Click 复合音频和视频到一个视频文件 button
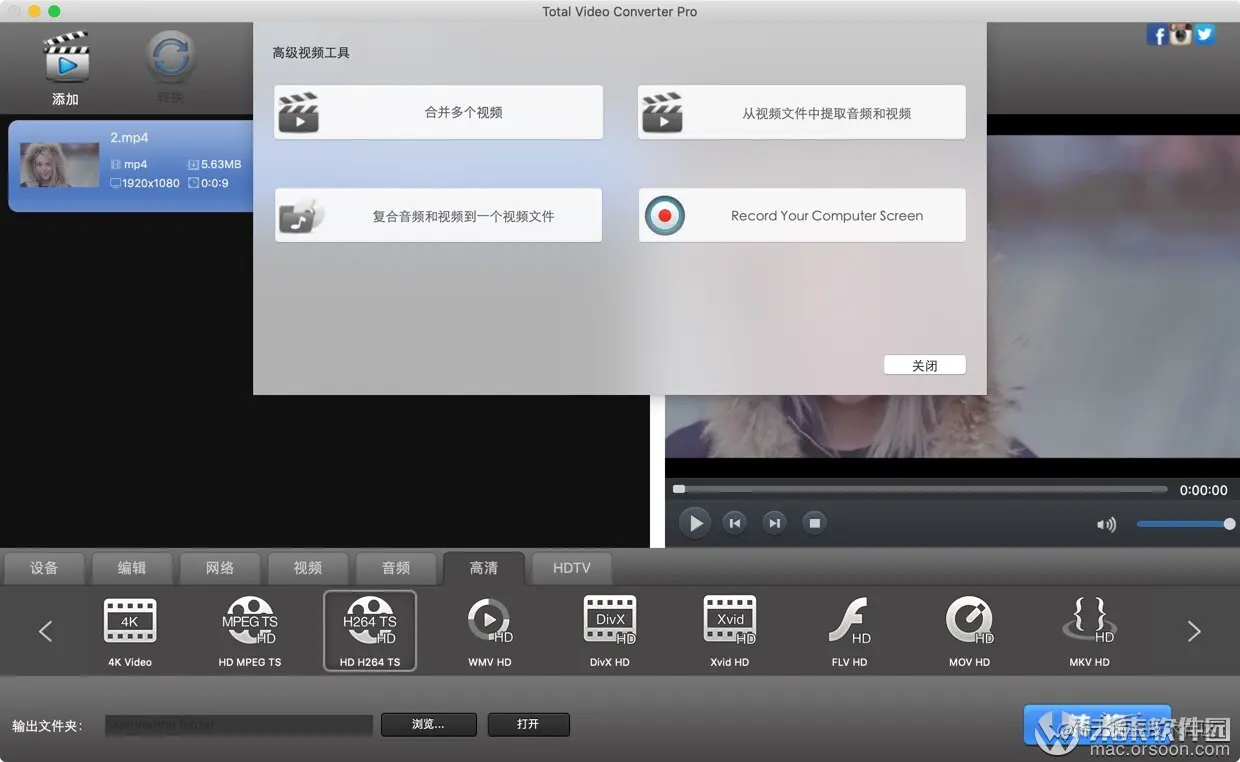The height and width of the screenshot is (762, 1240). coord(439,215)
